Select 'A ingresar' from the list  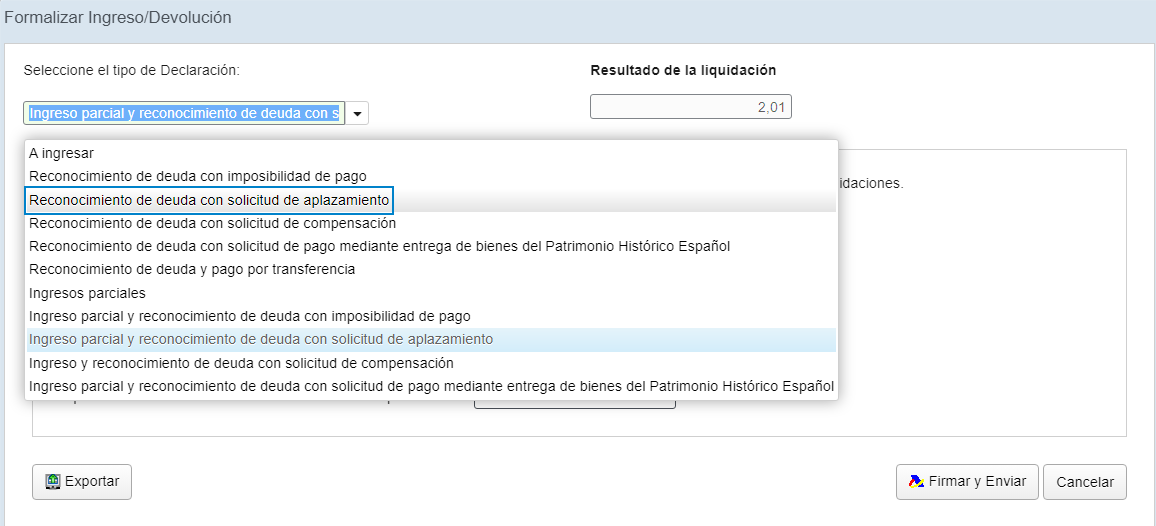pyautogui.click(x=431, y=153)
